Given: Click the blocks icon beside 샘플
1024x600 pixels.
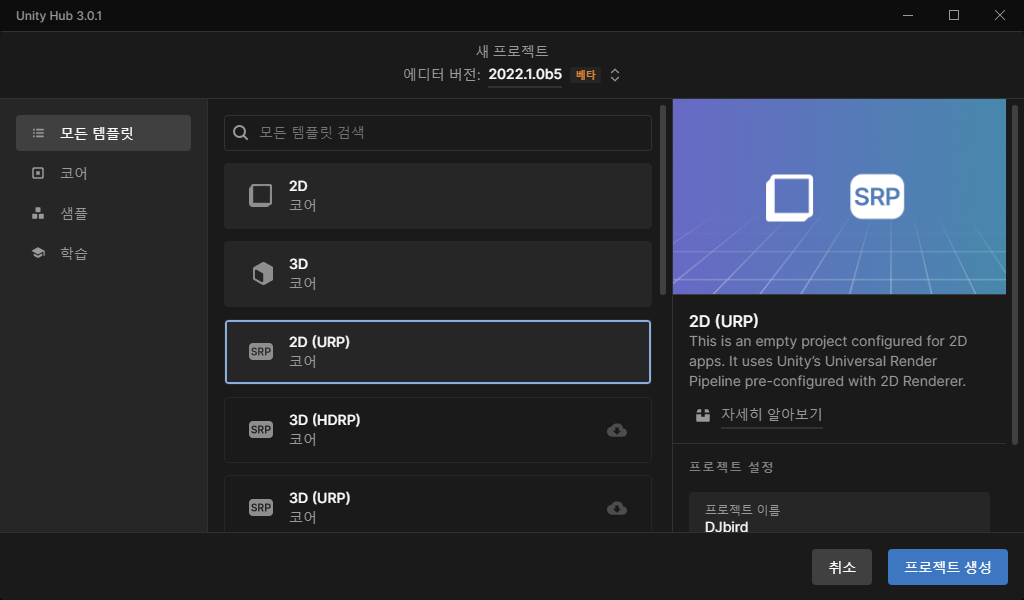Looking at the screenshot, I should point(38,213).
